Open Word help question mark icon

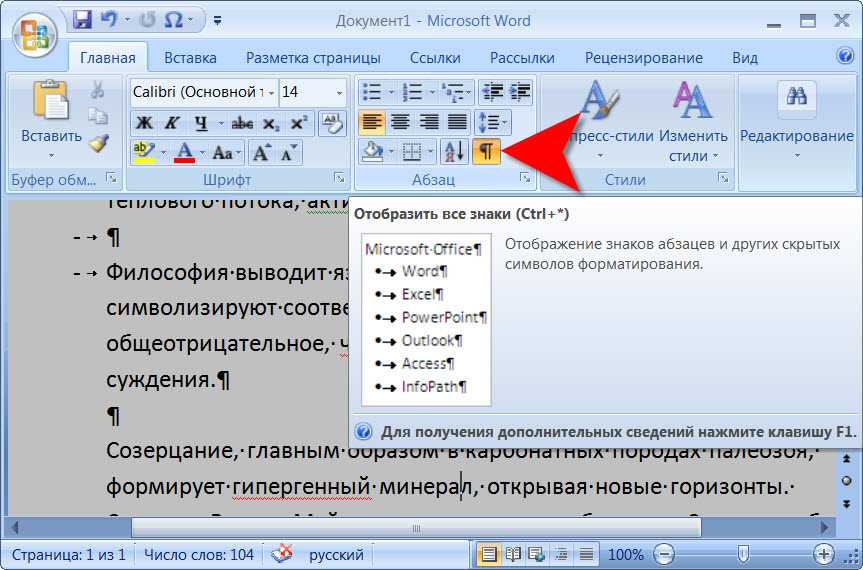(845, 56)
